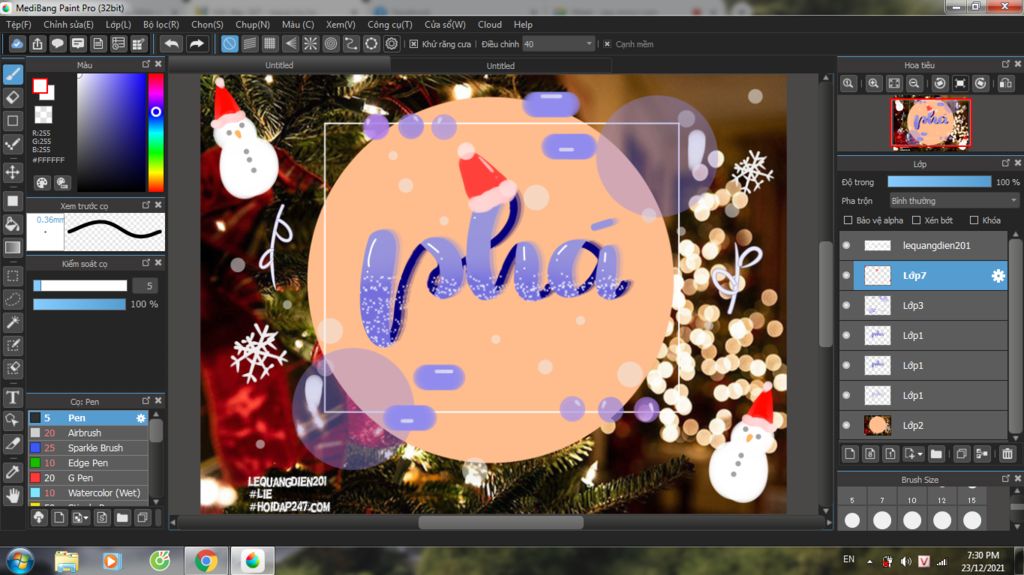Image resolution: width=1024 pixels, height=575 pixels.
Task: Select the Text tool
Action: [12, 397]
